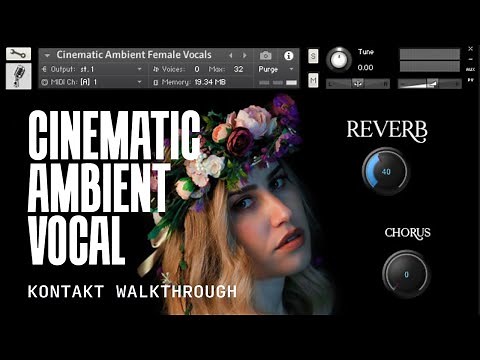Adjust the Chorus knob set to 0
This screenshot has height=360, width=480.
(x=406, y=274)
